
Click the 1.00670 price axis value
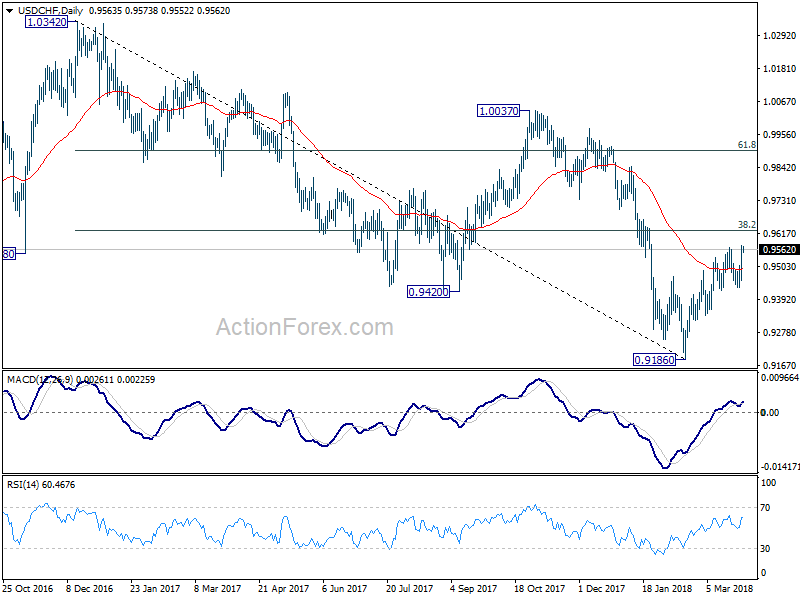pos(779,102)
